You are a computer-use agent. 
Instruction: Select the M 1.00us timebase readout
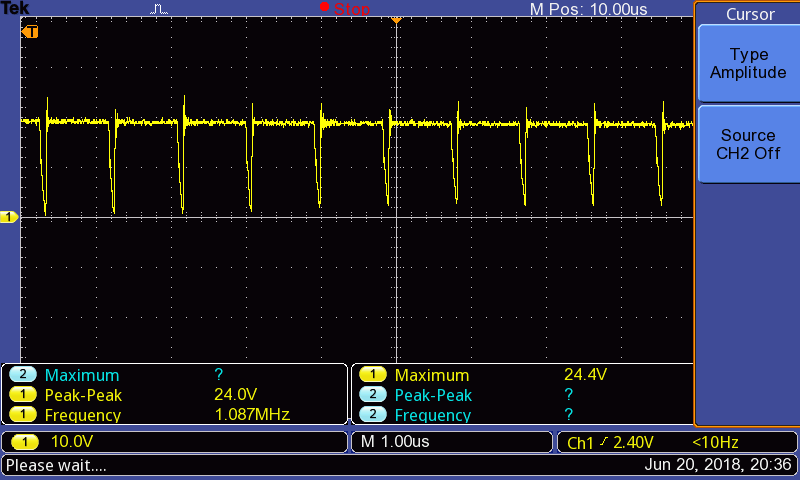point(395,441)
